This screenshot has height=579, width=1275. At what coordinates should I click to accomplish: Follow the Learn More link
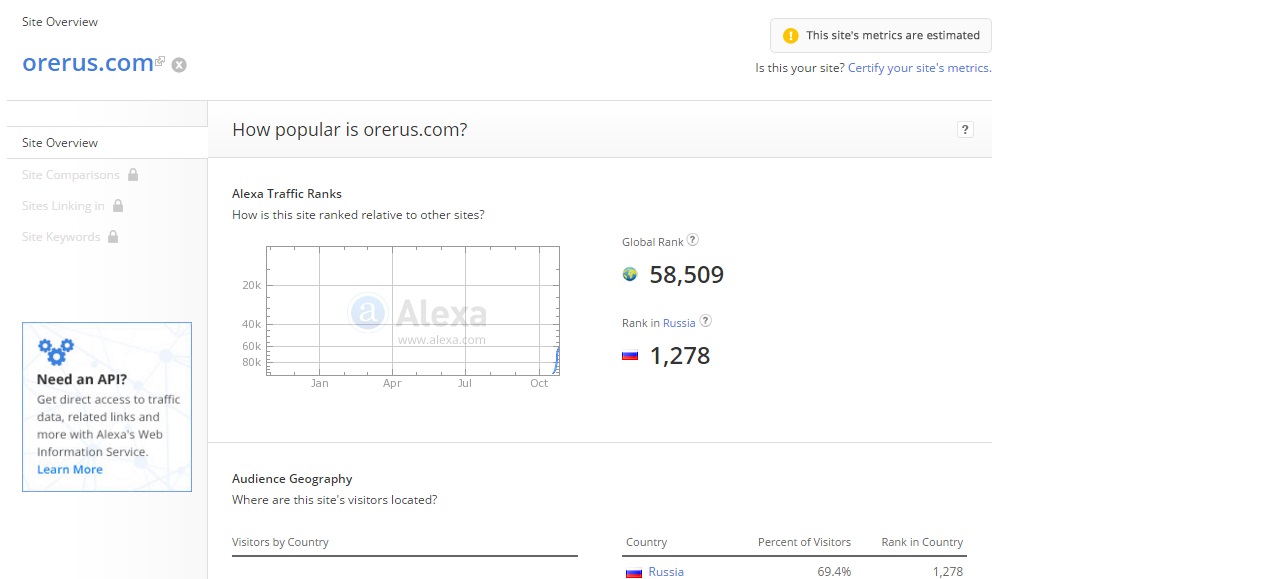[x=70, y=470]
